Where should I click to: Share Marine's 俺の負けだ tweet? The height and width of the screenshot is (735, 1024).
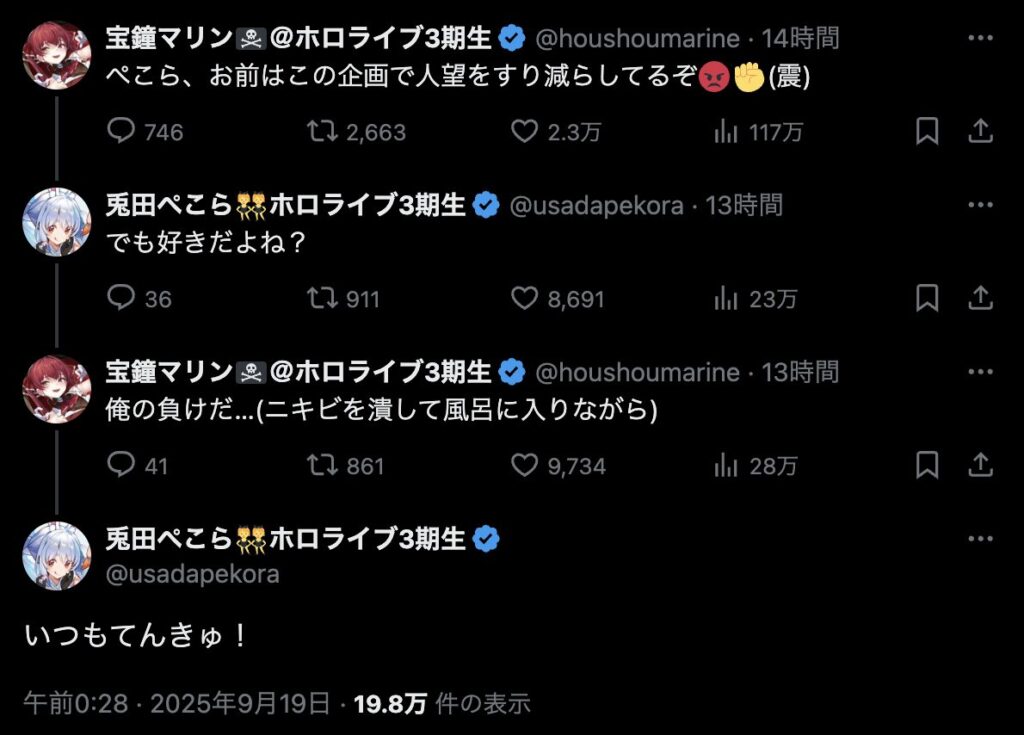point(981,465)
